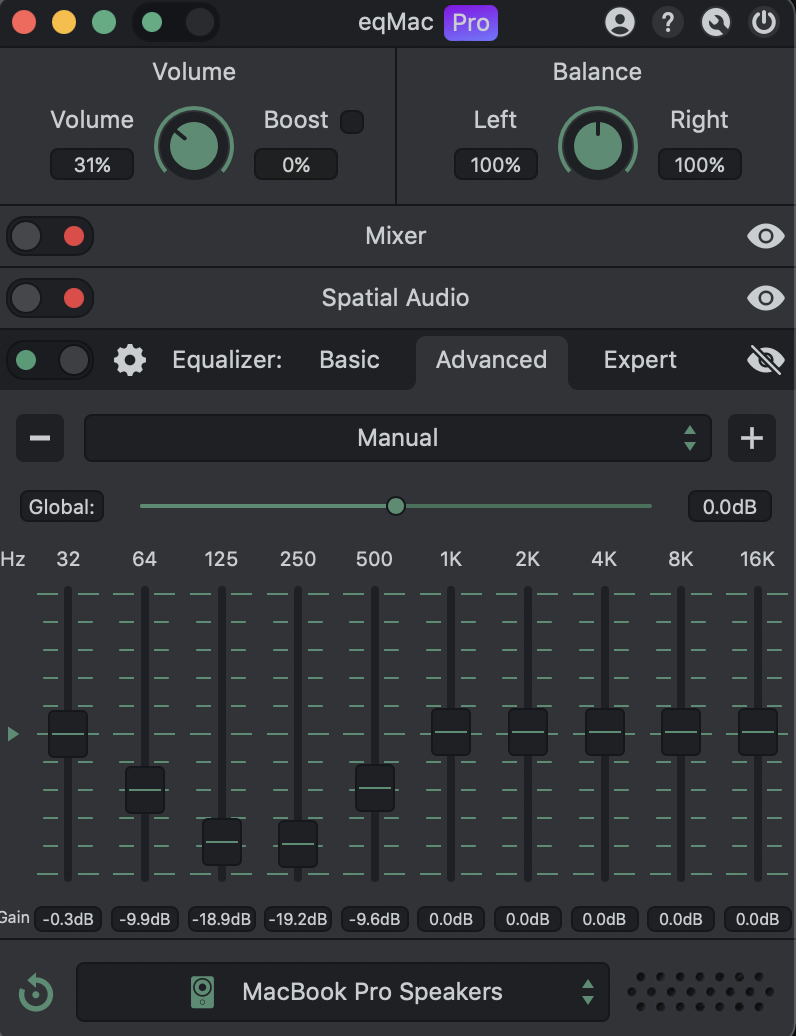Show Equalizer section via crossed eye icon
This screenshot has width=796, height=1036.
(766, 360)
